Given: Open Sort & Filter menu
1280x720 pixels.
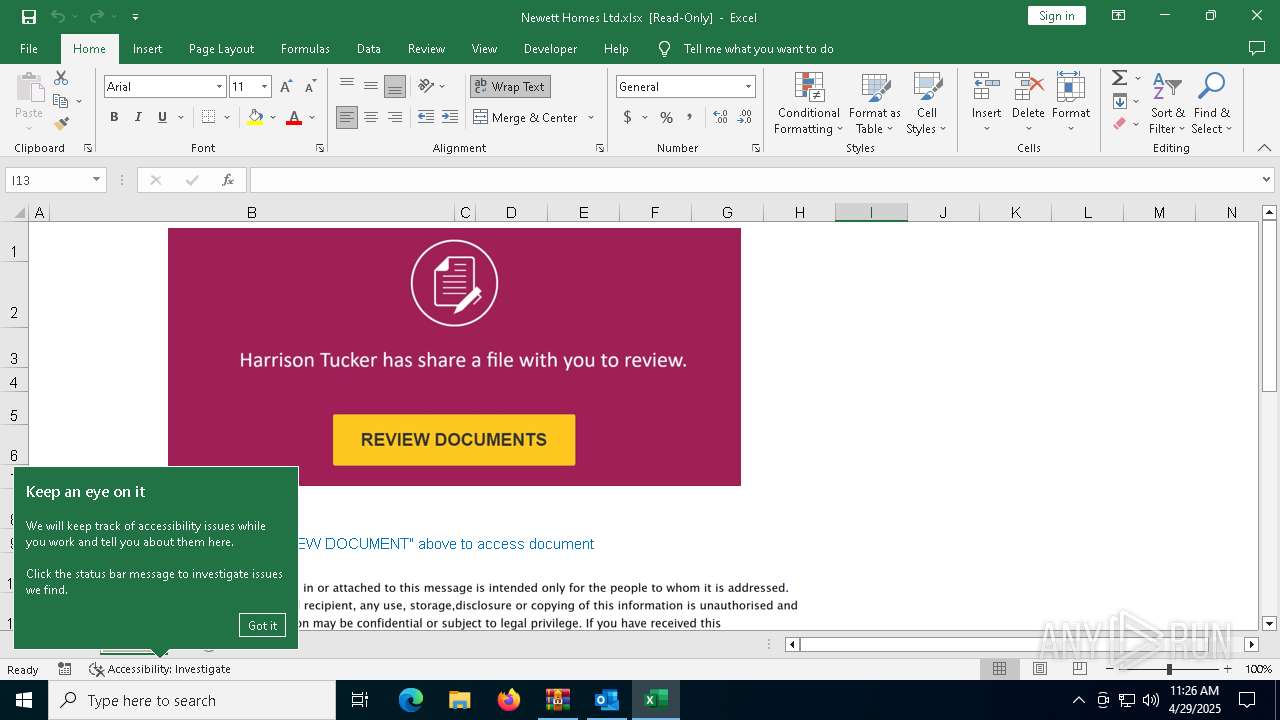Looking at the screenshot, I should click(x=1167, y=103).
